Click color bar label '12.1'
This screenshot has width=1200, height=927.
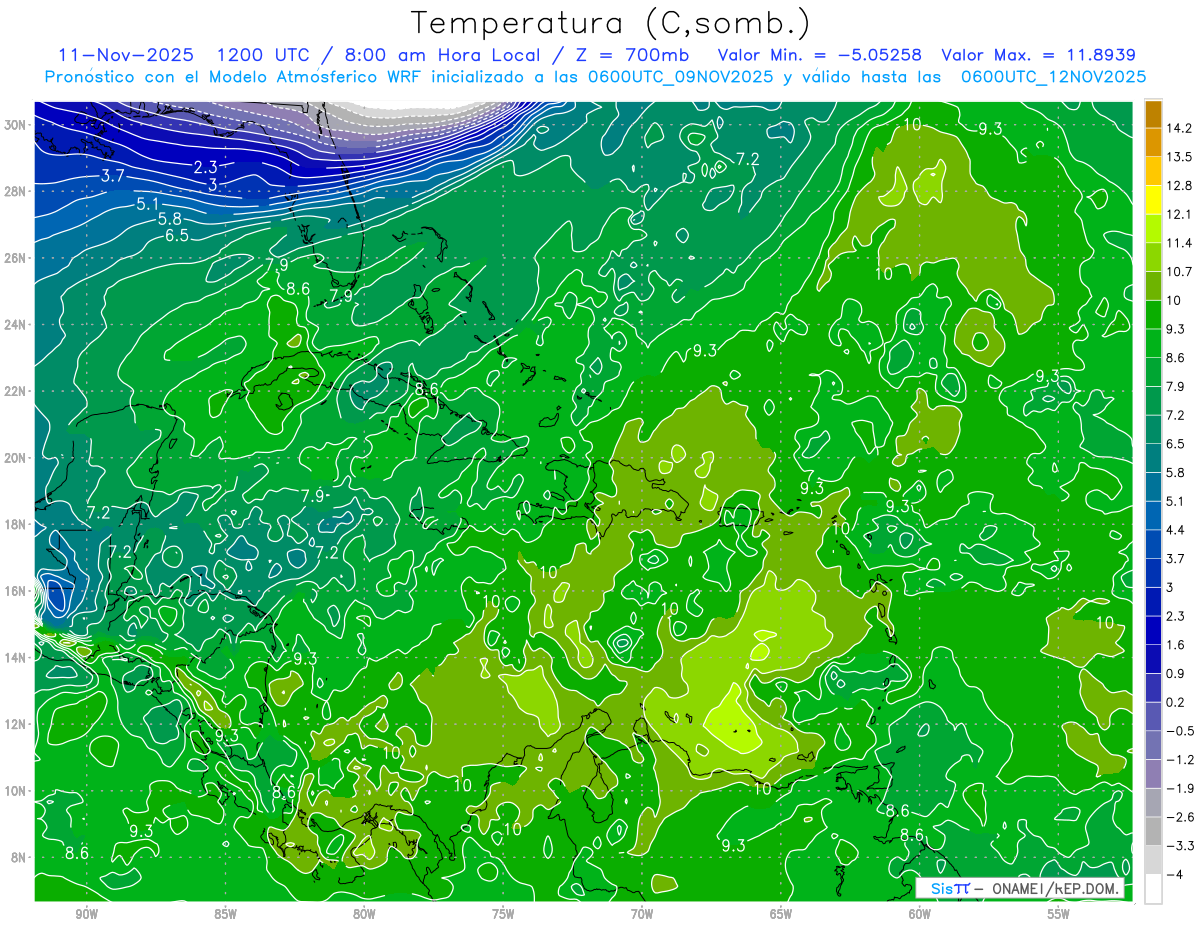[x=1180, y=214]
